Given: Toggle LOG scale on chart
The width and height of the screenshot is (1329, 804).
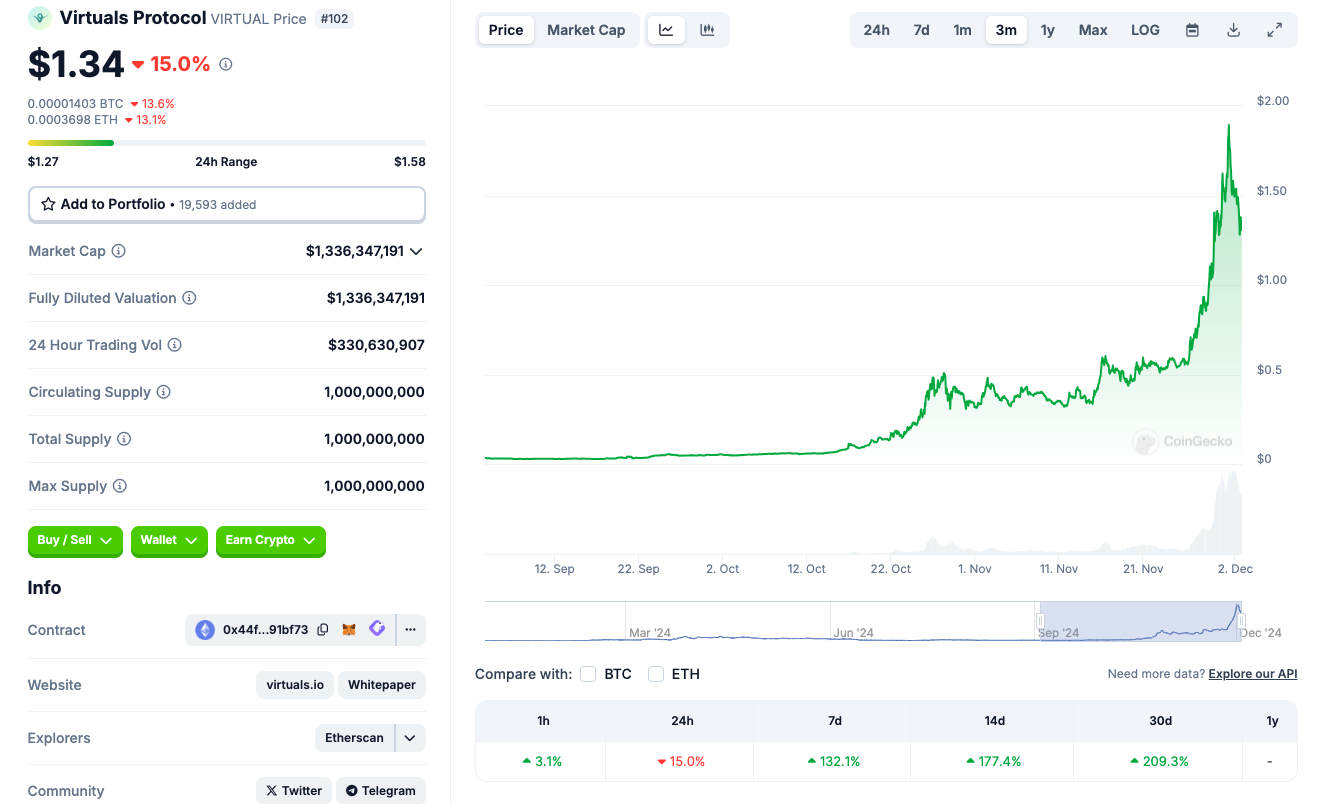Looking at the screenshot, I should click(x=1145, y=30).
